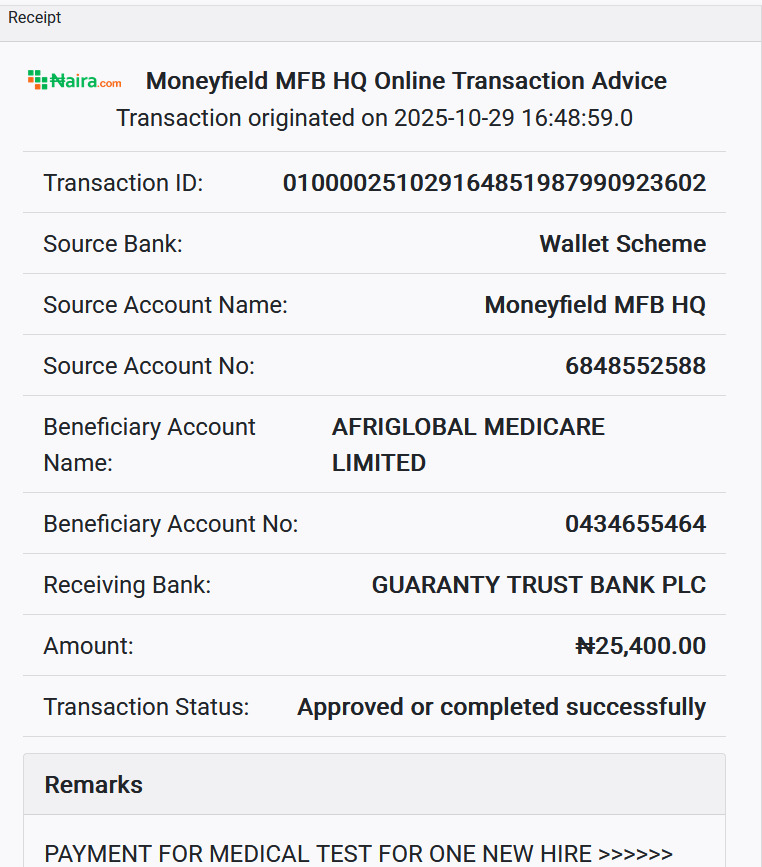The image size is (762, 867).
Task: Click the Source Account Name label
Action: click(x=165, y=305)
